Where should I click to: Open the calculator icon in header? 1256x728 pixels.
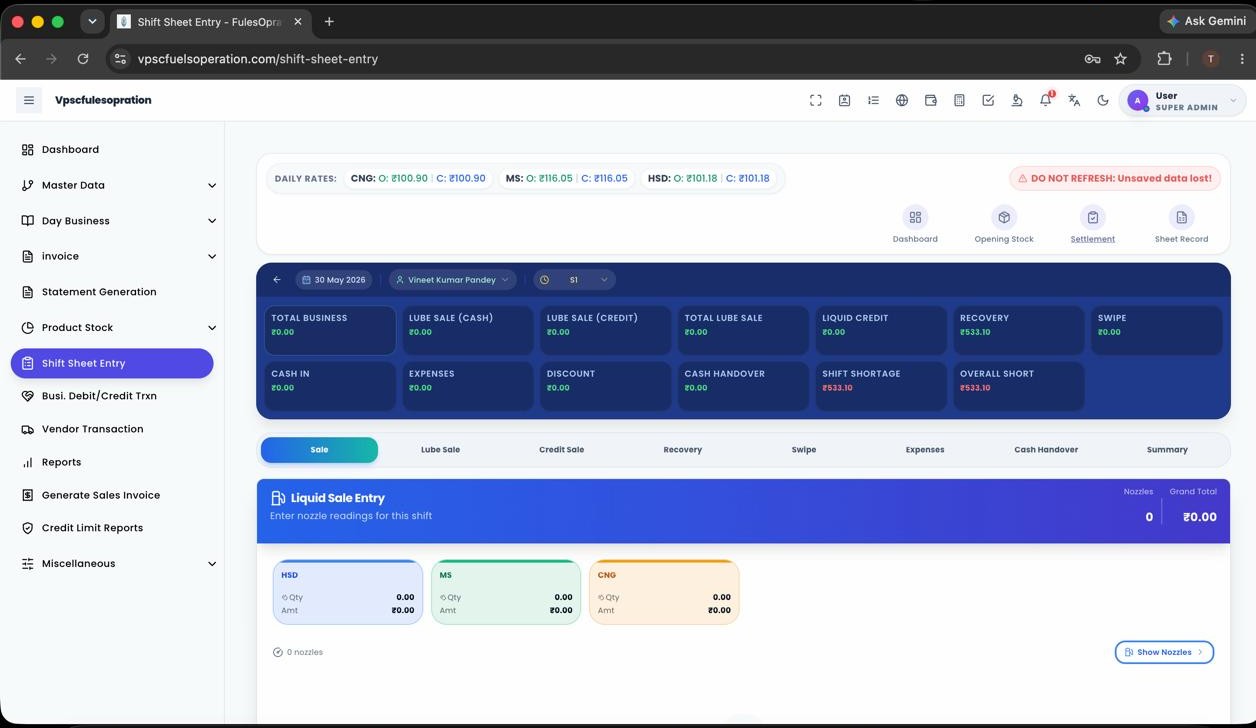coord(959,100)
